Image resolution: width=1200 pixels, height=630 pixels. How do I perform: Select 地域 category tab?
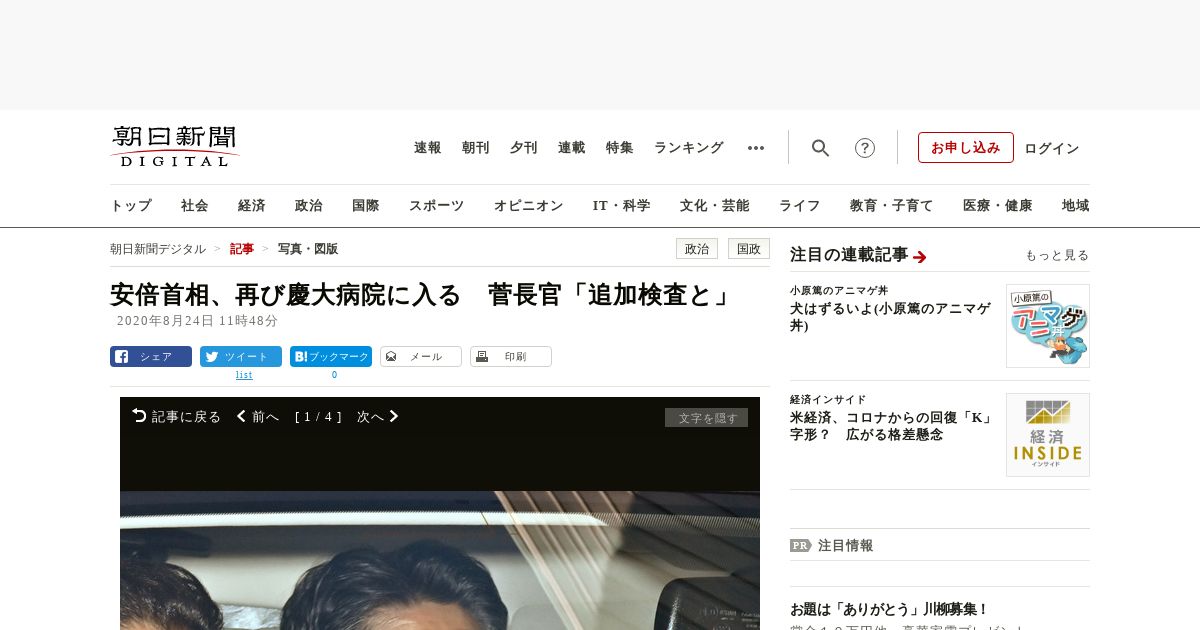[1076, 206]
